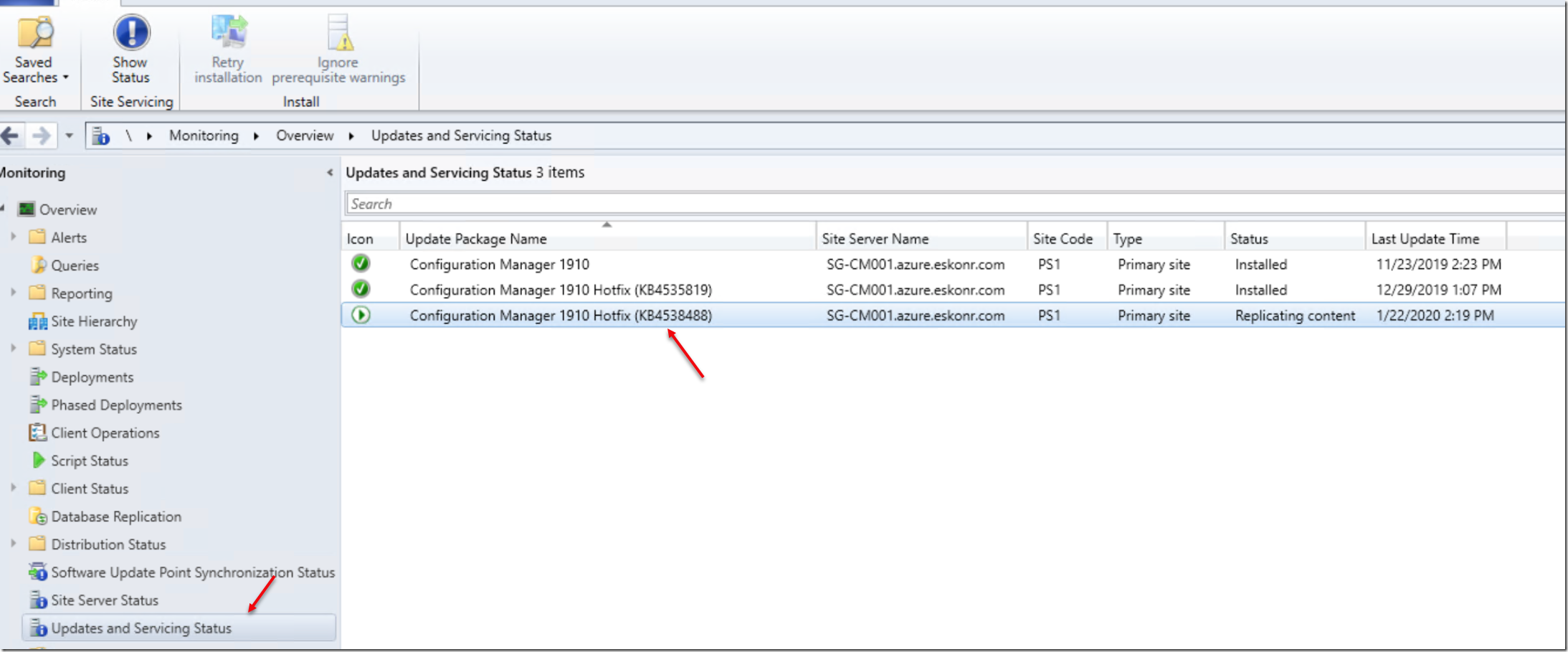Expand the Distribution Status folder
The width and height of the screenshot is (1568, 652).
click(x=13, y=544)
